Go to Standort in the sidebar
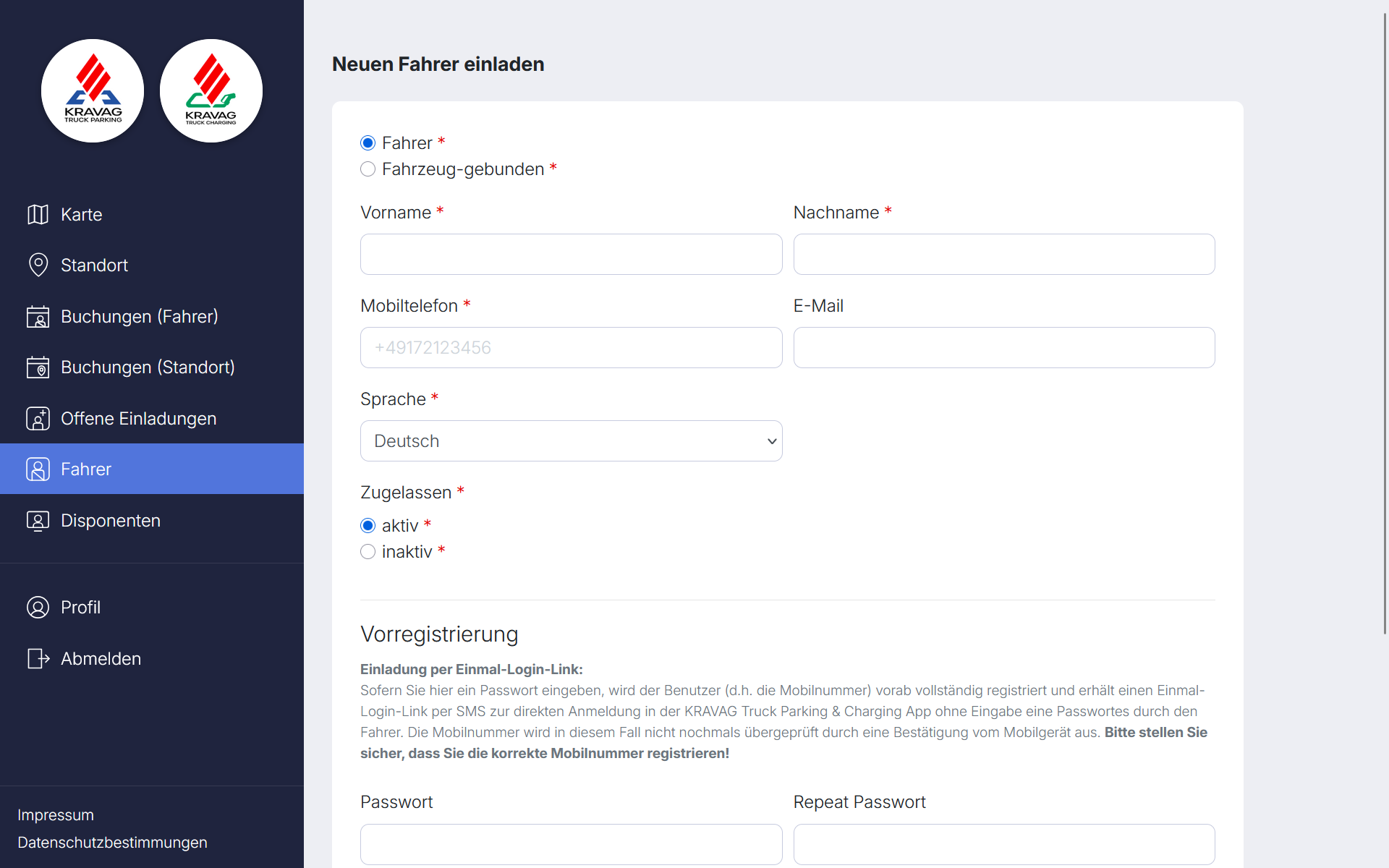The width and height of the screenshot is (1389, 868). point(152,265)
